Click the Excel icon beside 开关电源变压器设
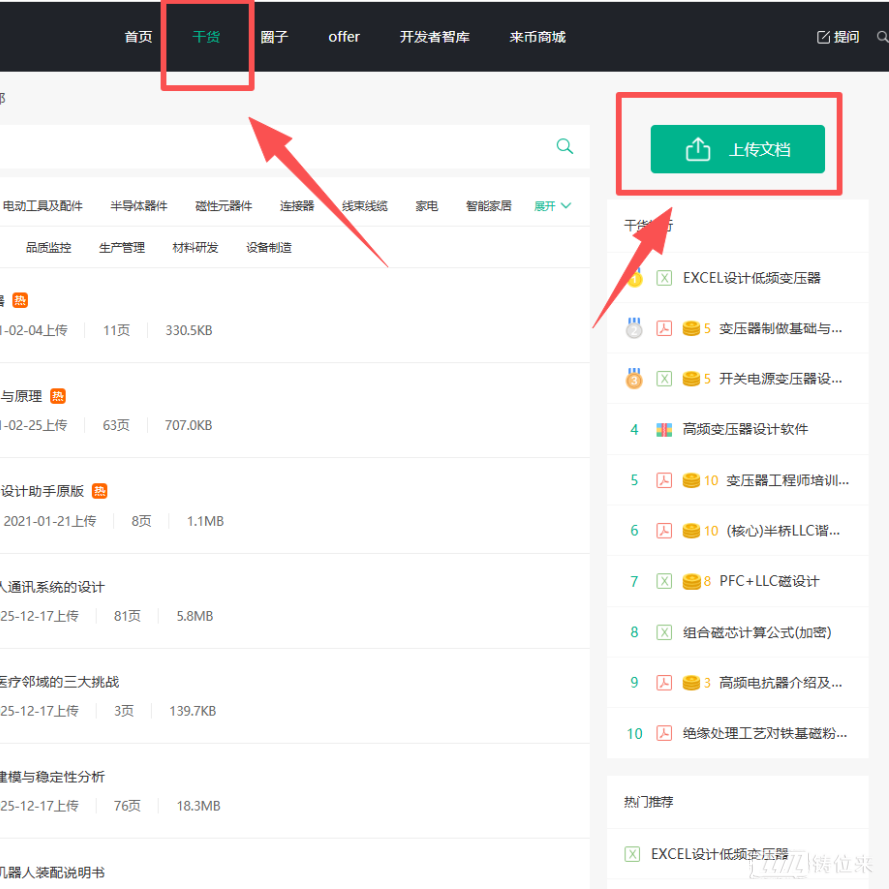The image size is (889, 889). (x=664, y=379)
